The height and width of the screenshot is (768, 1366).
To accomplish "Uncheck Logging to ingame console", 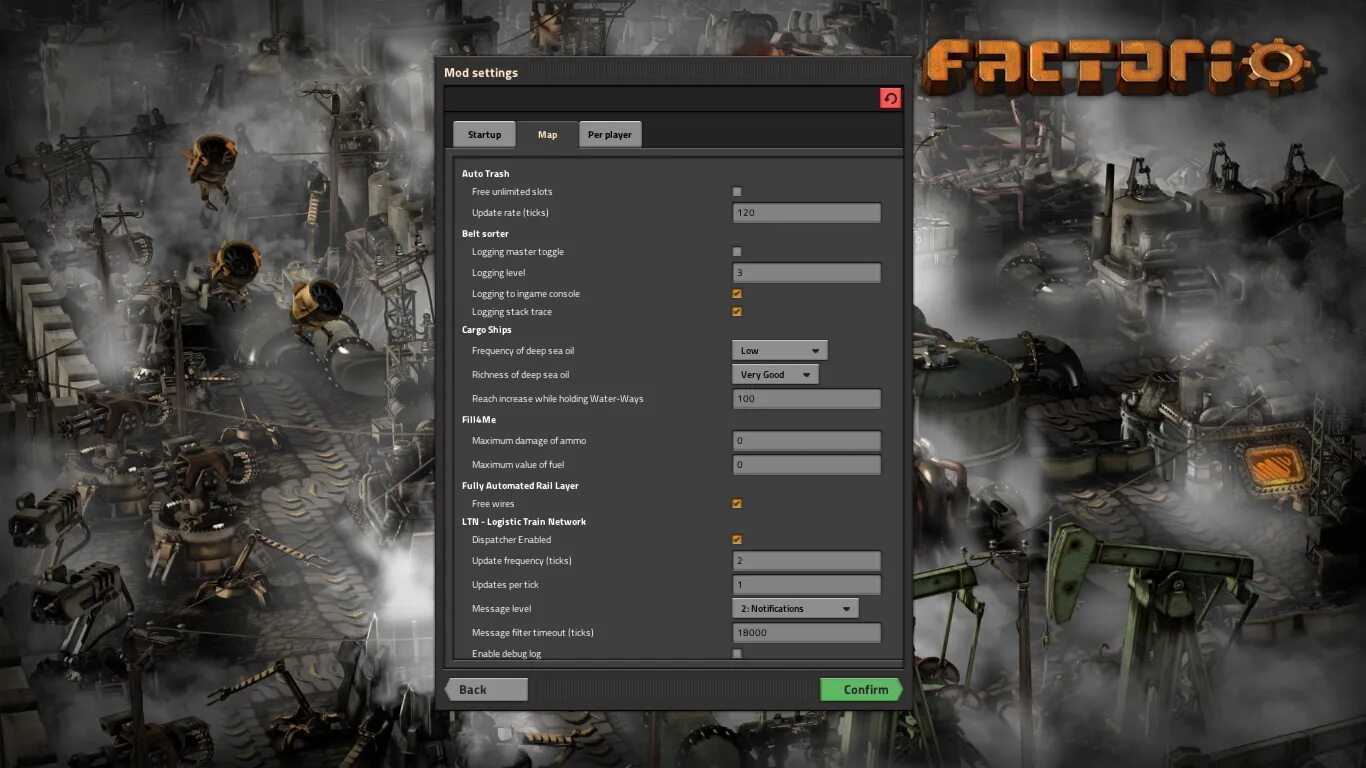I will [737, 294].
